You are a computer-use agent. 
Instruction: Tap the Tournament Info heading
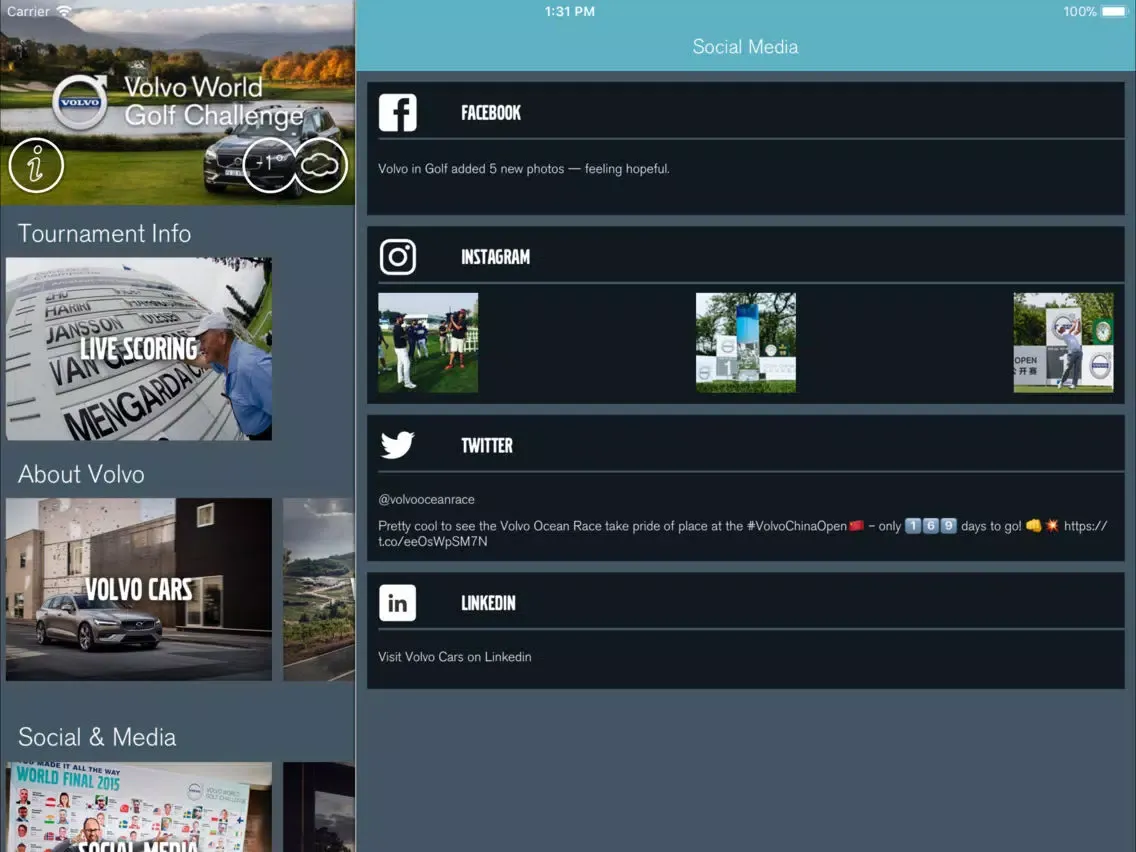(104, 233)
